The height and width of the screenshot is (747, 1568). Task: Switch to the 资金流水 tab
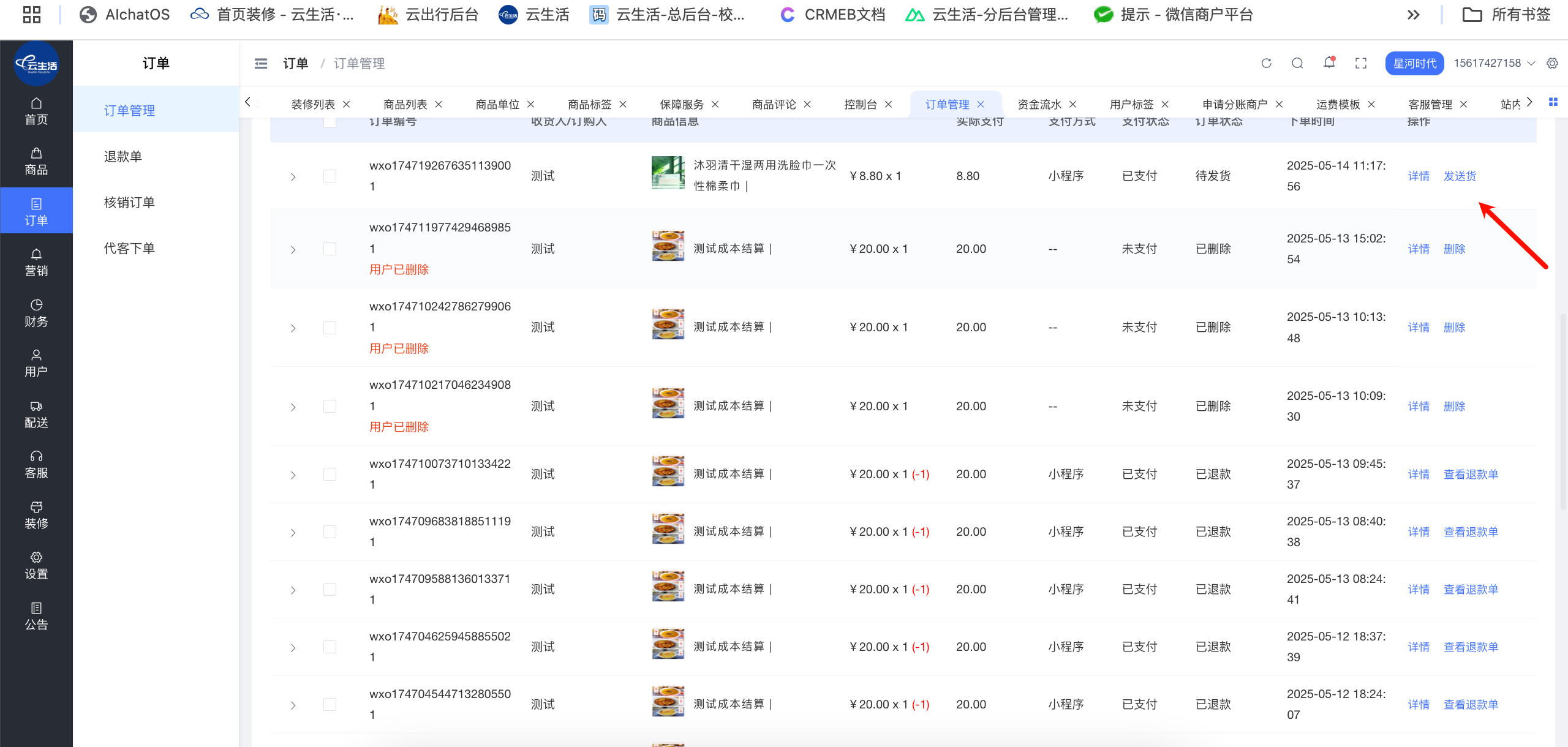click(x=1039, y=105)
